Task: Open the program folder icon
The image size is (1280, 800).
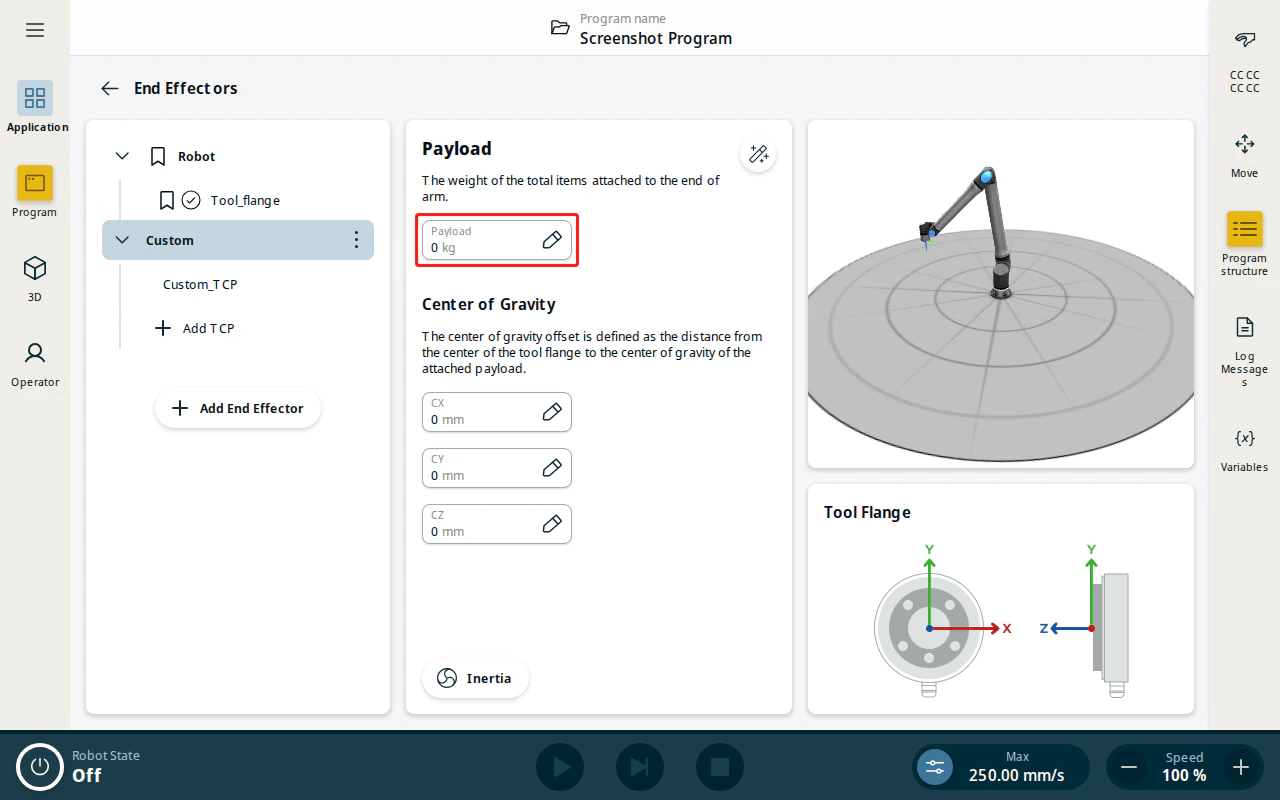Action: (560, 28)
